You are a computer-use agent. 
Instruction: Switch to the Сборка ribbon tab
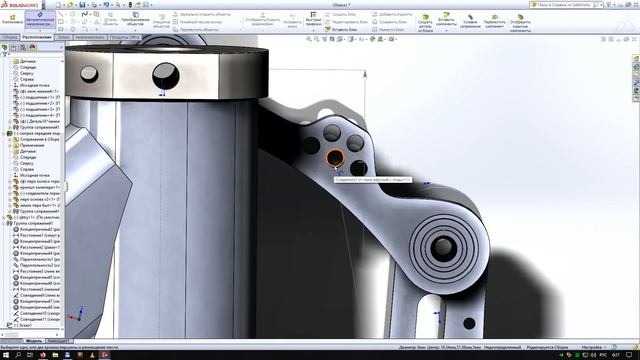10,37
